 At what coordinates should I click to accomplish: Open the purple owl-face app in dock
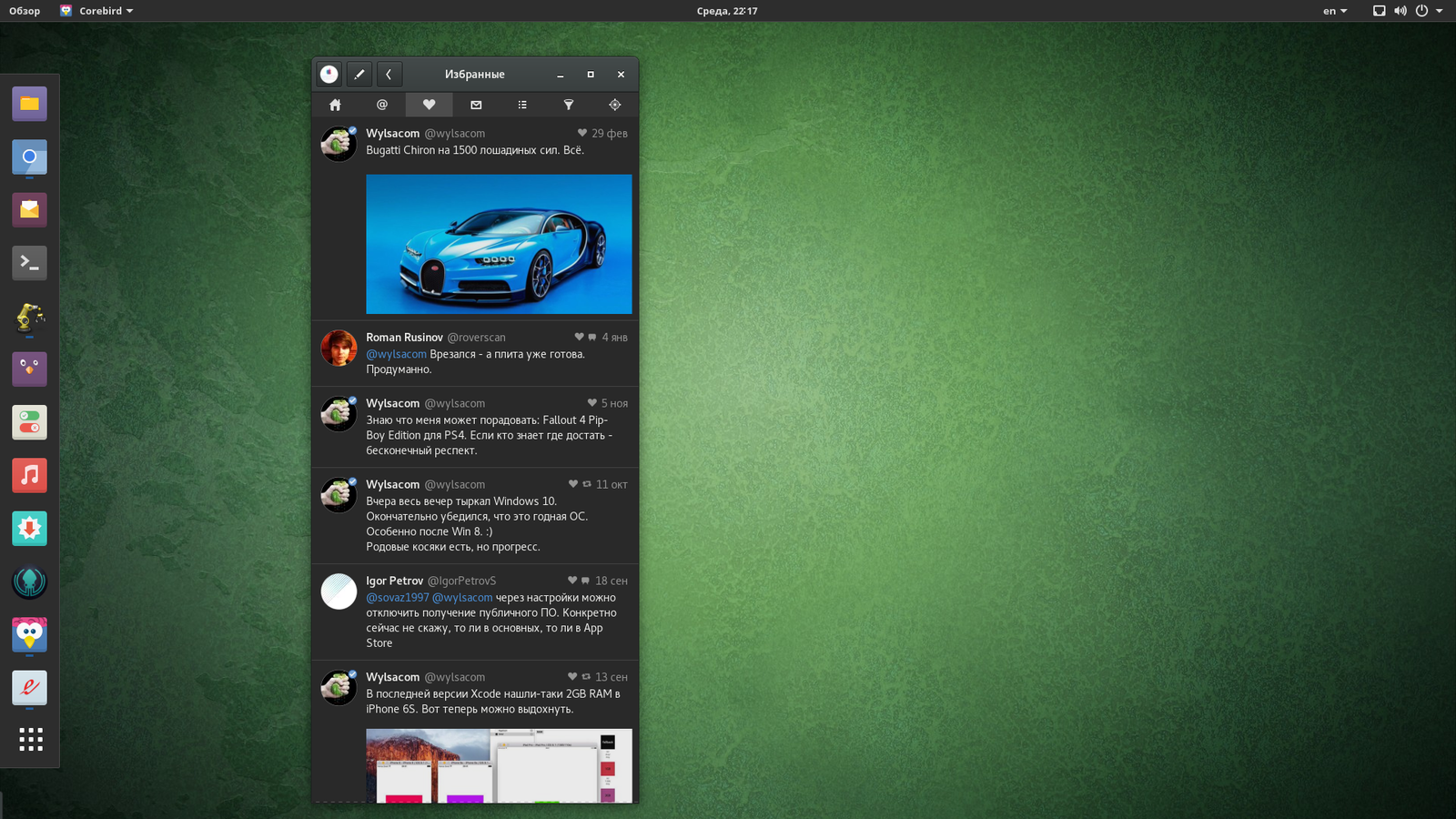pos(29,369)
